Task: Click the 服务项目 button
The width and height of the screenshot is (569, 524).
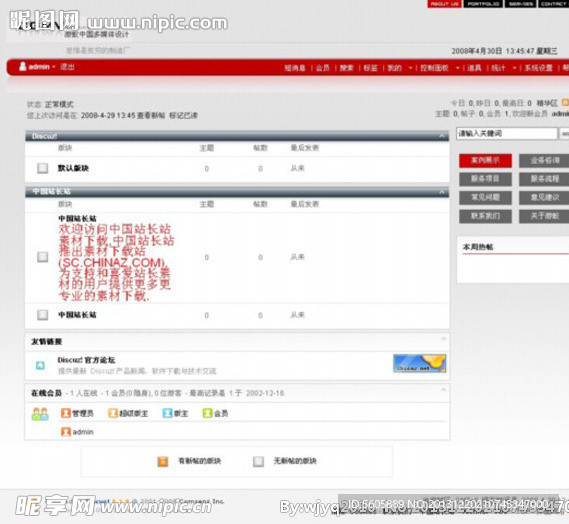Action: pyautogui.click(x=486, y=179)
